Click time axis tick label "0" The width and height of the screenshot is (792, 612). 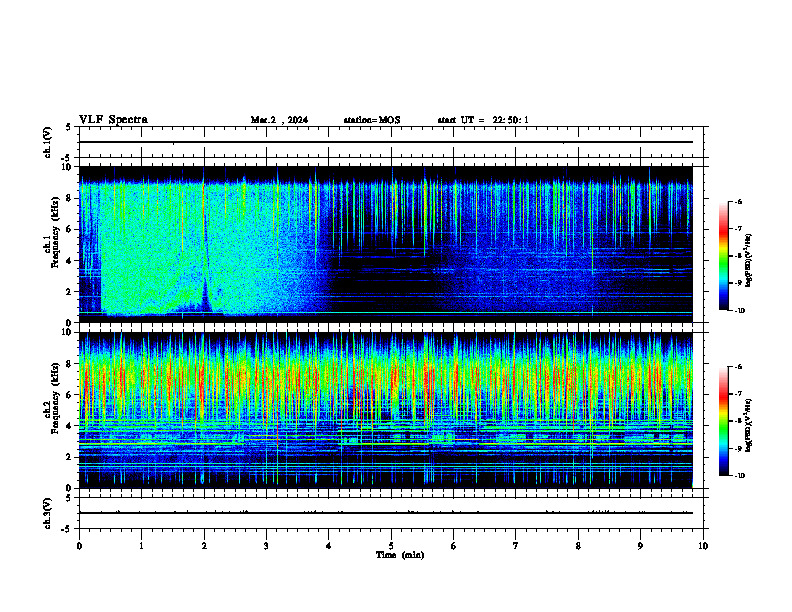[x=79, y=546]
